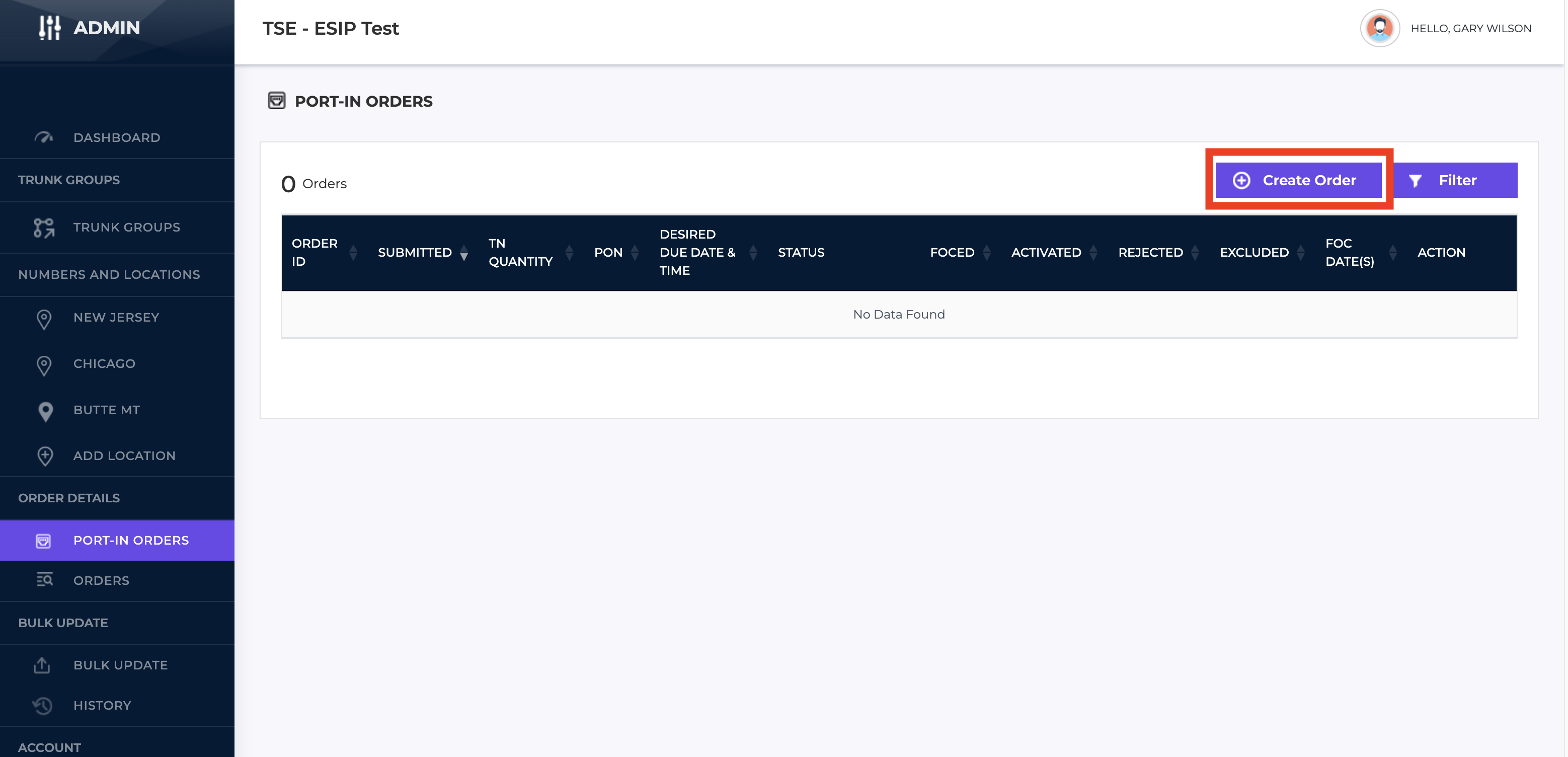This screenshot has height=757, width=1568.
Task: Click the plus icon in Create Order
Action: 1241,180
